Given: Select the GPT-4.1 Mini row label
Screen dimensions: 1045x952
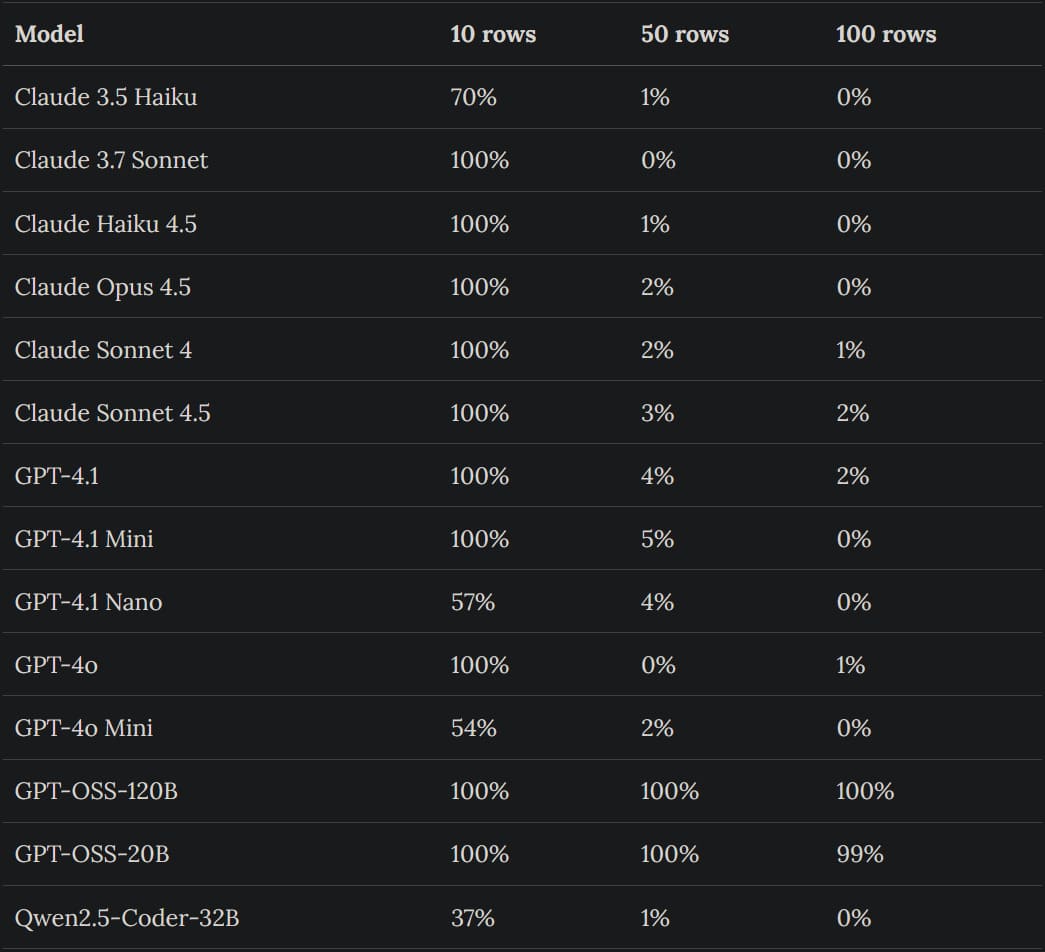Looking at the screenshot, I should tap(84, 539).
